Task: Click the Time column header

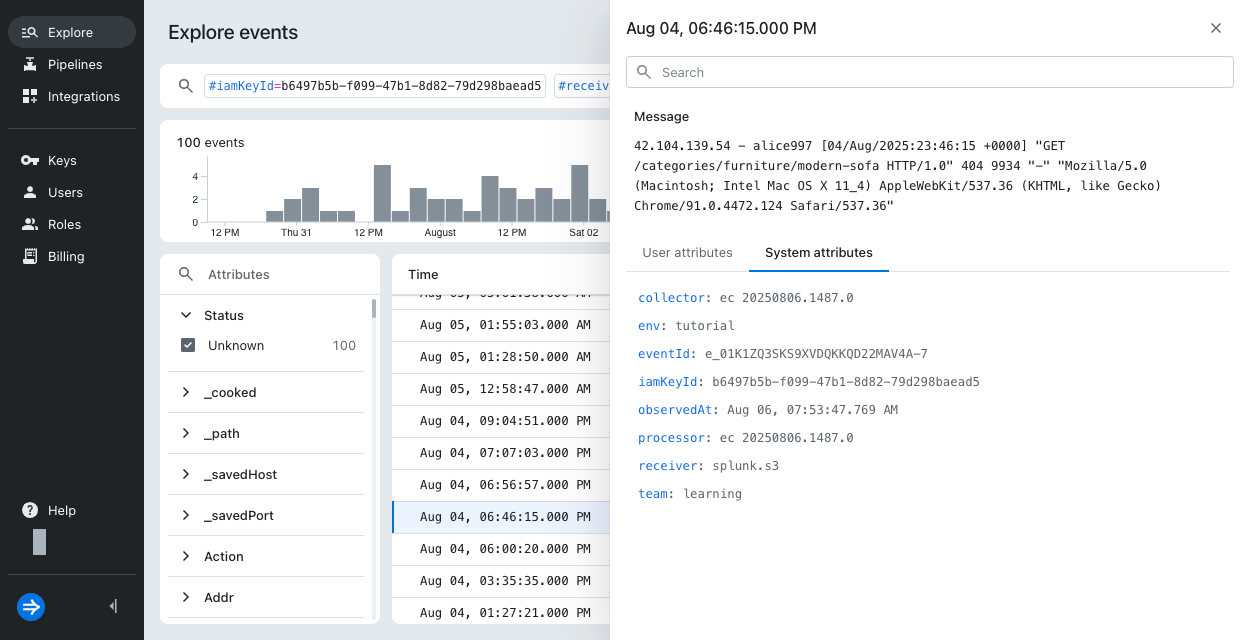Action: click(423, 274)
